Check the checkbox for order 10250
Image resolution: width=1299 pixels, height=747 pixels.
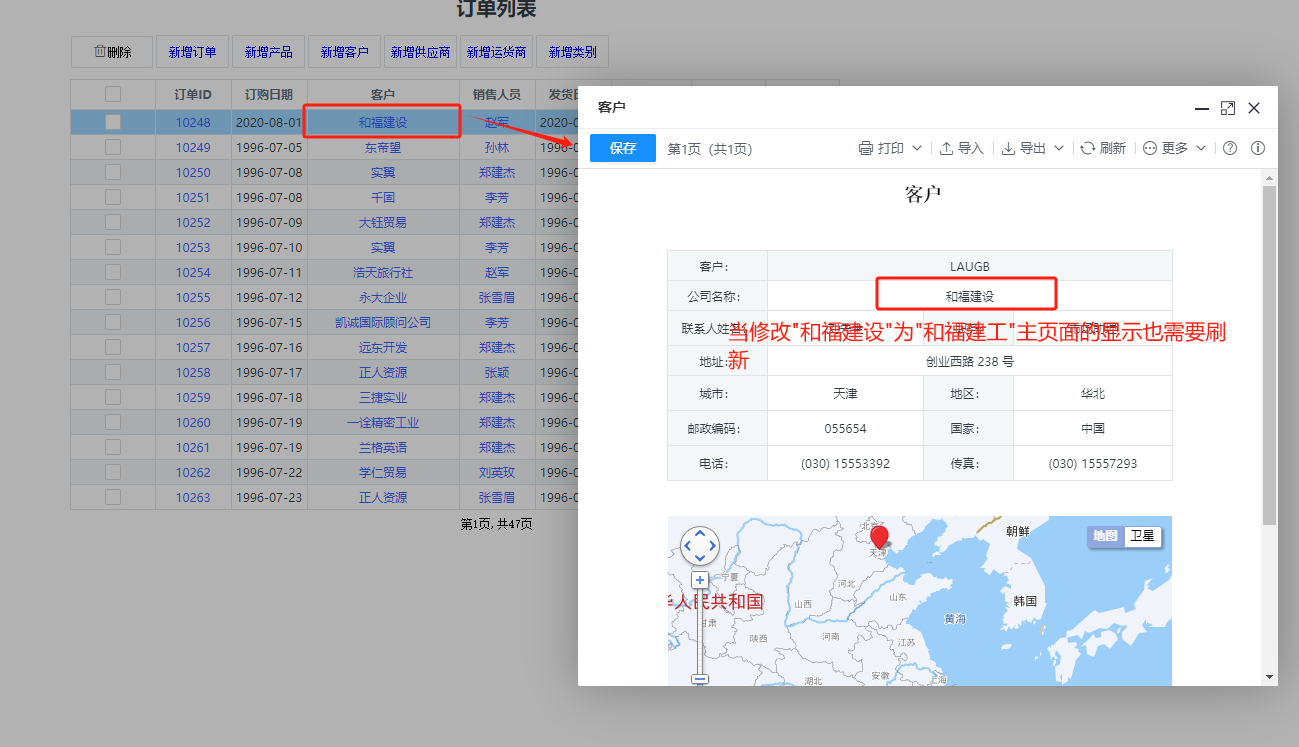pyautogui.click(x=113, y=172)
